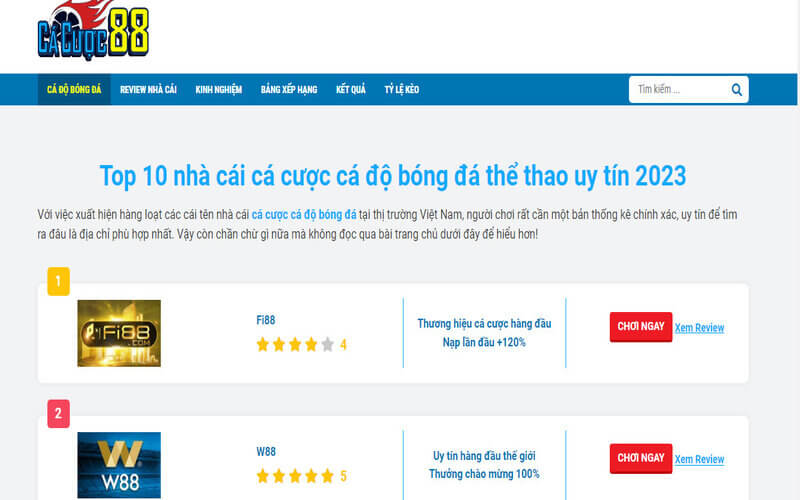Click the search magnifier icon

(x=736, y=90)
